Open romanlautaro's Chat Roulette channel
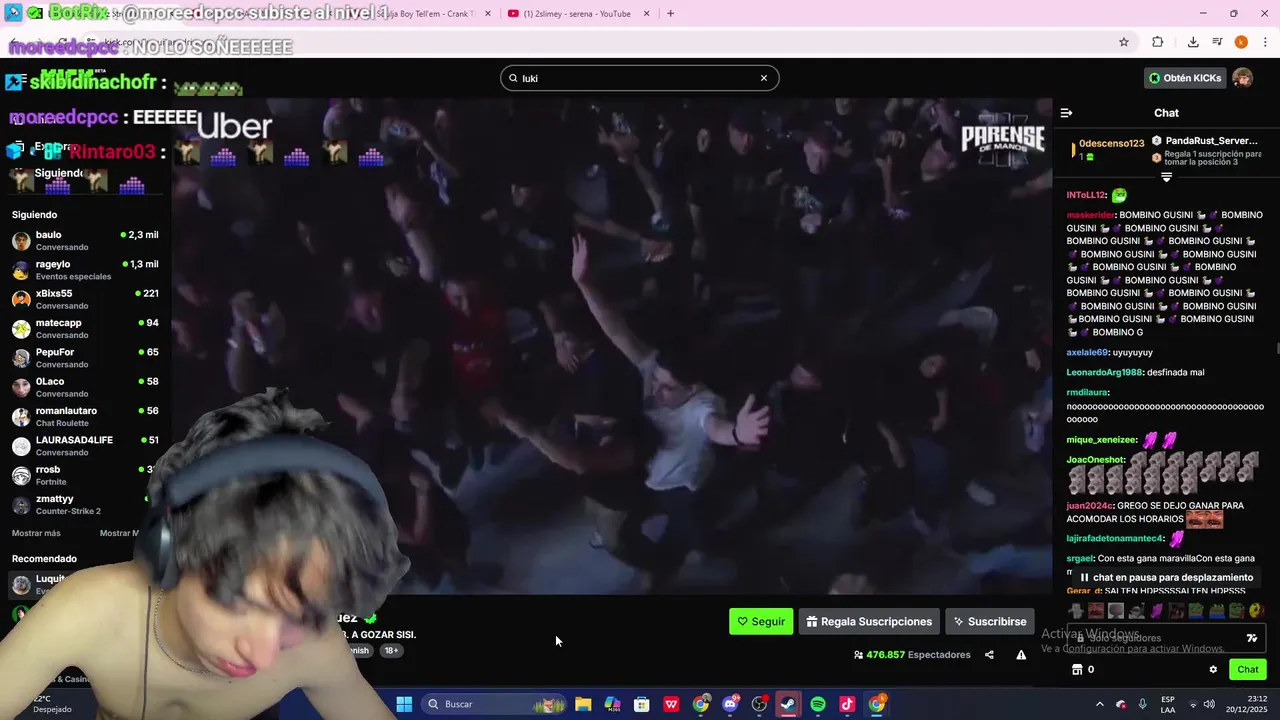The image size is (1280, 720). coord(85,416)
